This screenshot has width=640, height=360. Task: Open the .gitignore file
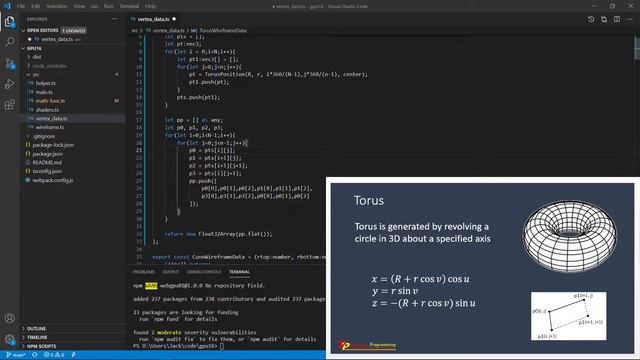(x=43, y=136)
